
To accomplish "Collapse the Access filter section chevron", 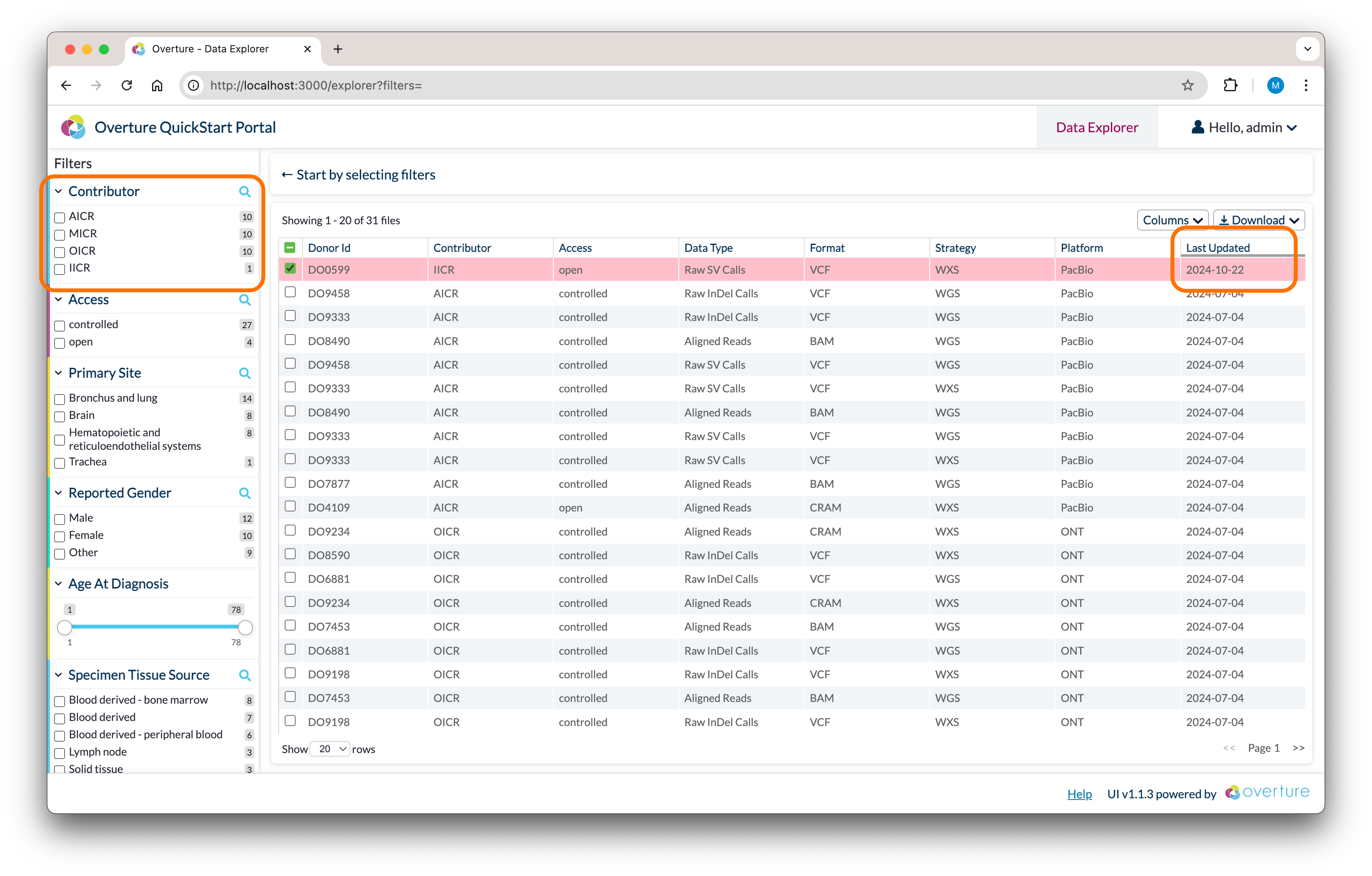I will [x=58, y=299].
